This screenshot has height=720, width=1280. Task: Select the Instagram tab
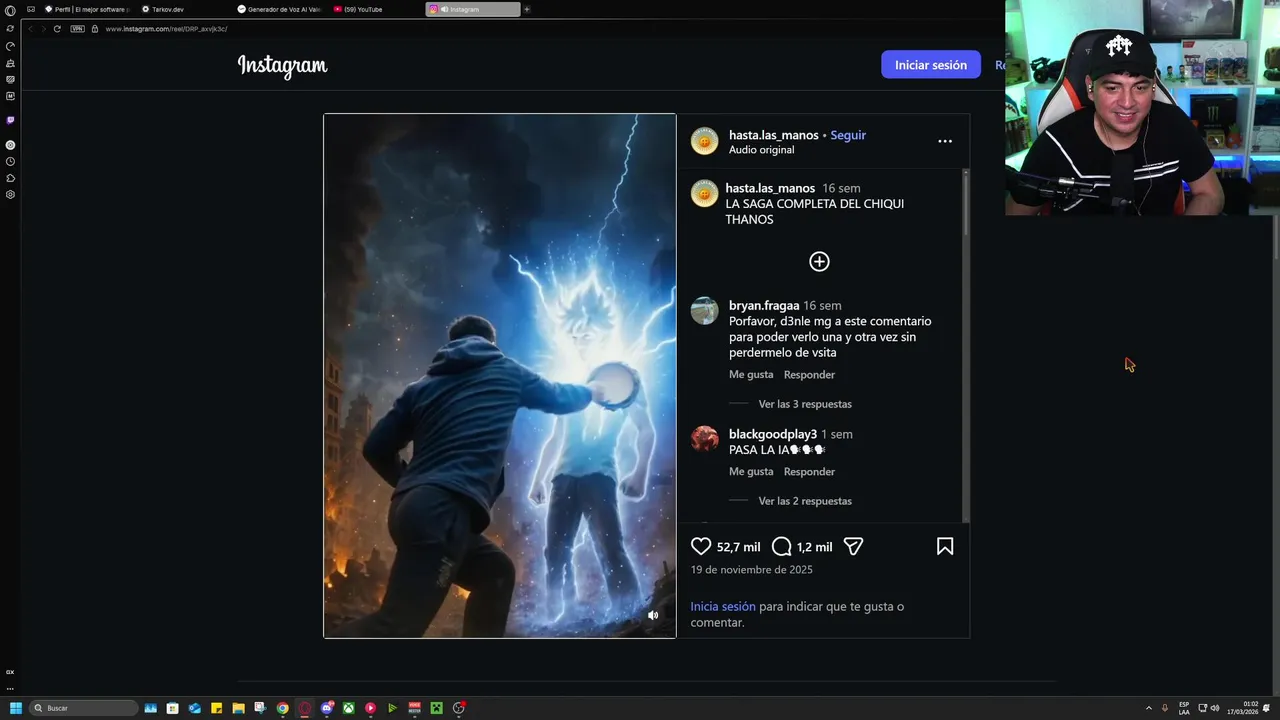[x=472, y=9]
